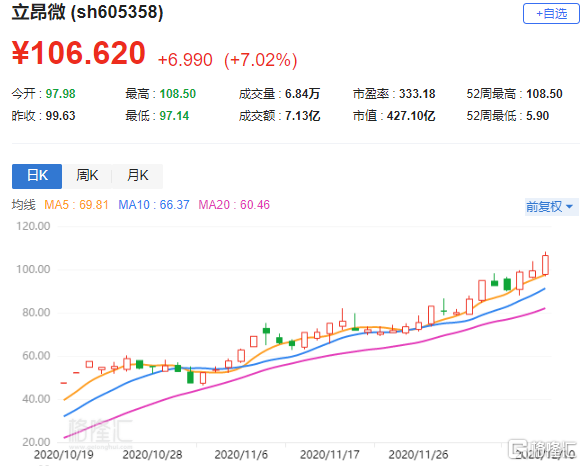Click the 昨收 value 99.63
583x466 pixels.
coord(60,116)
